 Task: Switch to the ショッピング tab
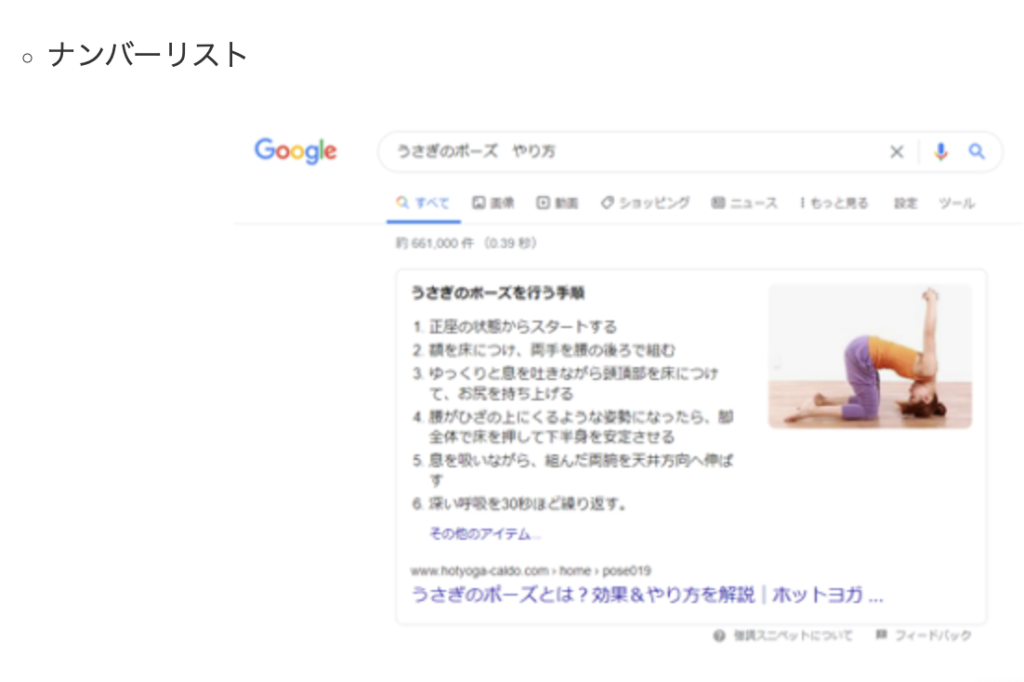click(x=645, y=203)
